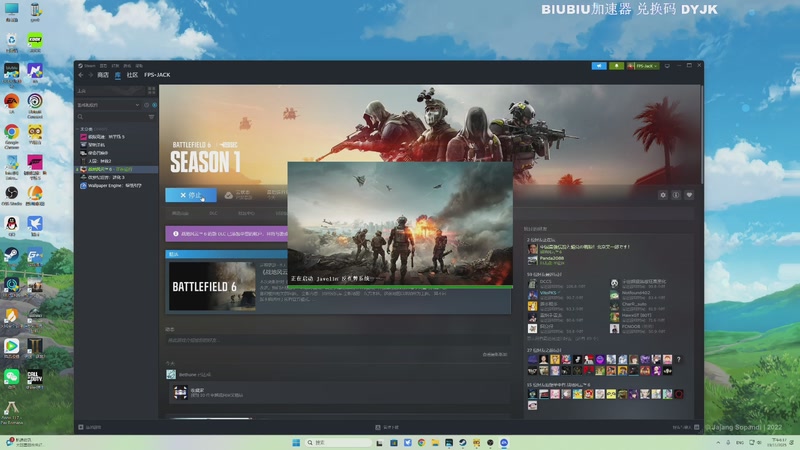Open friends and chat at bottom right
Viewport: 800px width, 450px height.
686,427
